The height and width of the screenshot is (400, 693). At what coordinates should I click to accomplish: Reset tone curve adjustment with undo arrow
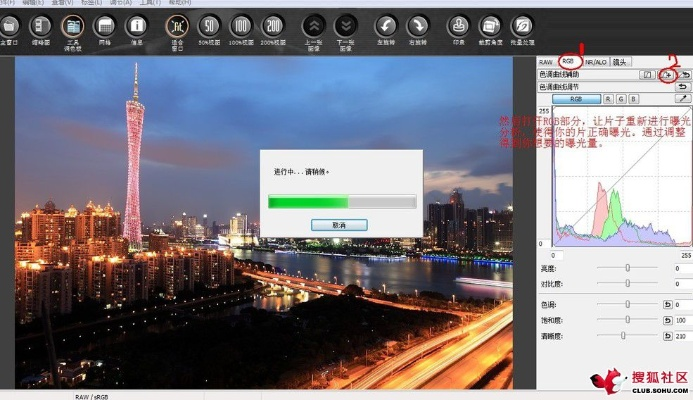683,87
